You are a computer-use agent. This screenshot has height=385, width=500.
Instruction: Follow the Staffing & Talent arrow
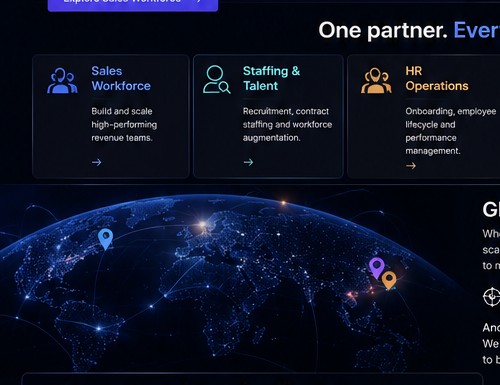[x=248, y=162]
